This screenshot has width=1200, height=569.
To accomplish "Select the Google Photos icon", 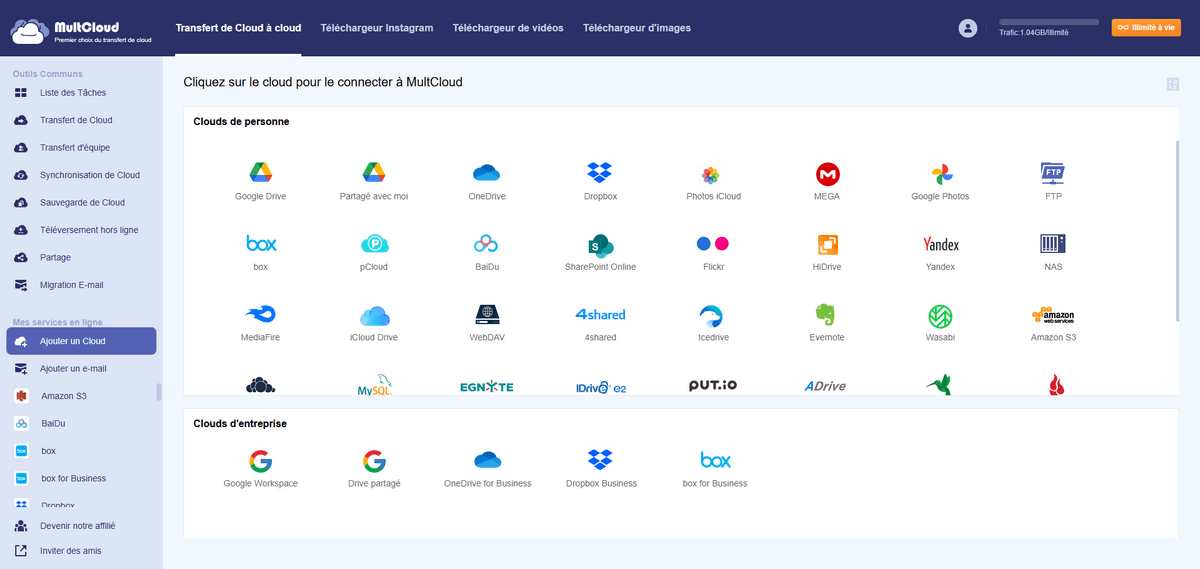I will pyautogui.click(x=940, y=174).
